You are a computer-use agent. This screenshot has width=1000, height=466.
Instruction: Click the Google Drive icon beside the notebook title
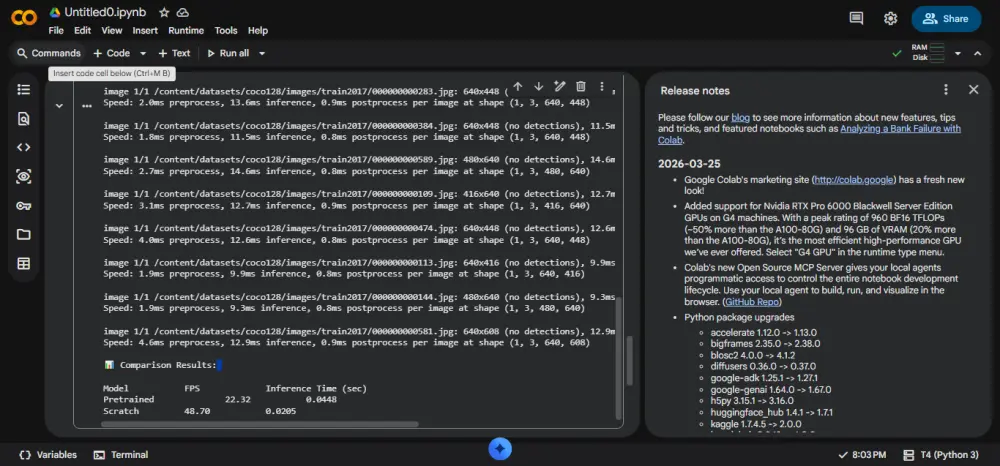(x=55, y=13)
